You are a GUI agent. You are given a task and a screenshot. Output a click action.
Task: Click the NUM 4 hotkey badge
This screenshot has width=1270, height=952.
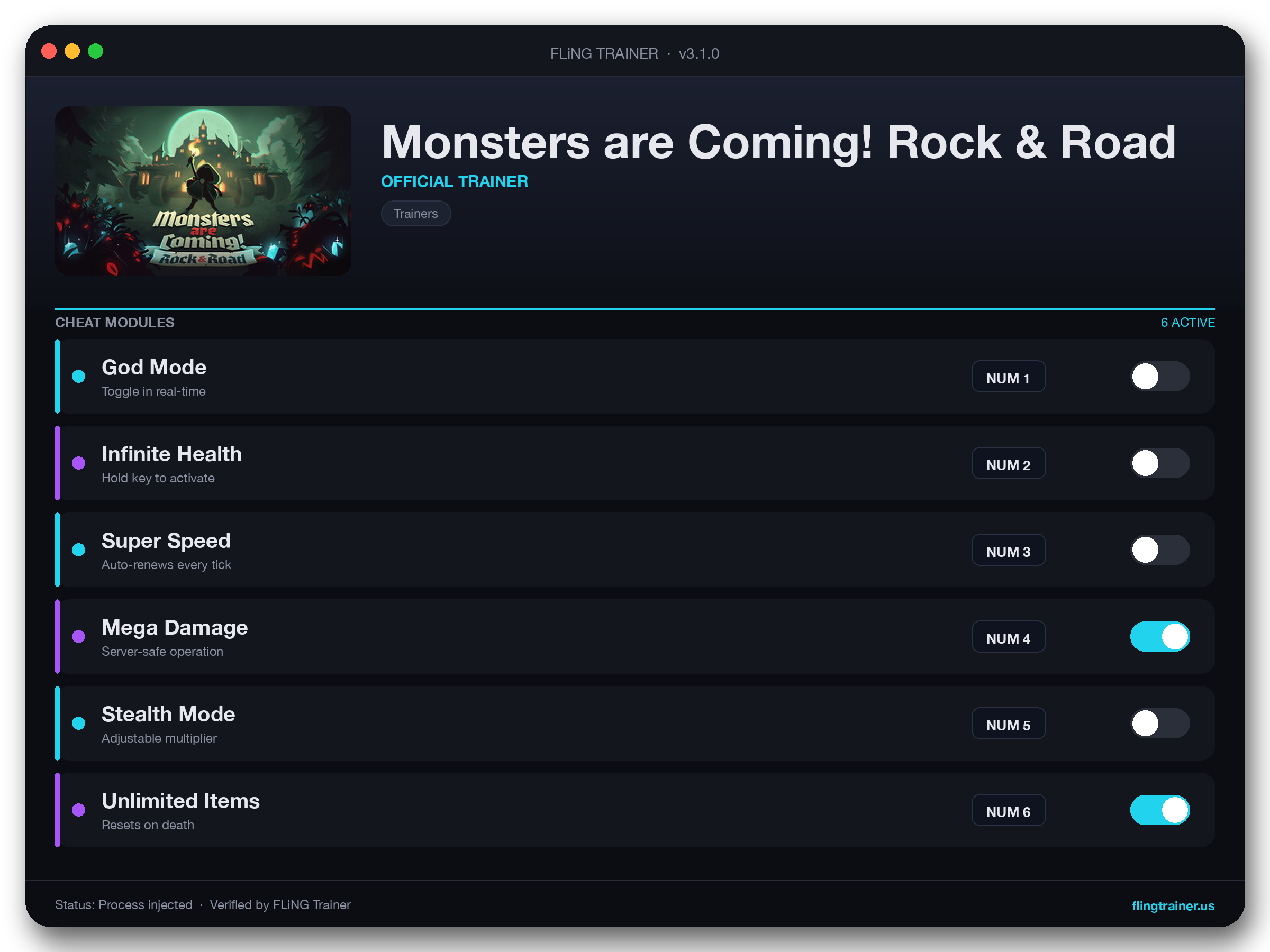pyautogui.click(x=1008, y=636)
